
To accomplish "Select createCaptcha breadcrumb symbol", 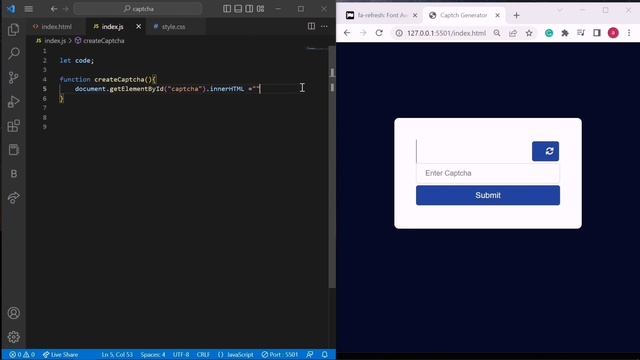I will click(x=100, y=41).
